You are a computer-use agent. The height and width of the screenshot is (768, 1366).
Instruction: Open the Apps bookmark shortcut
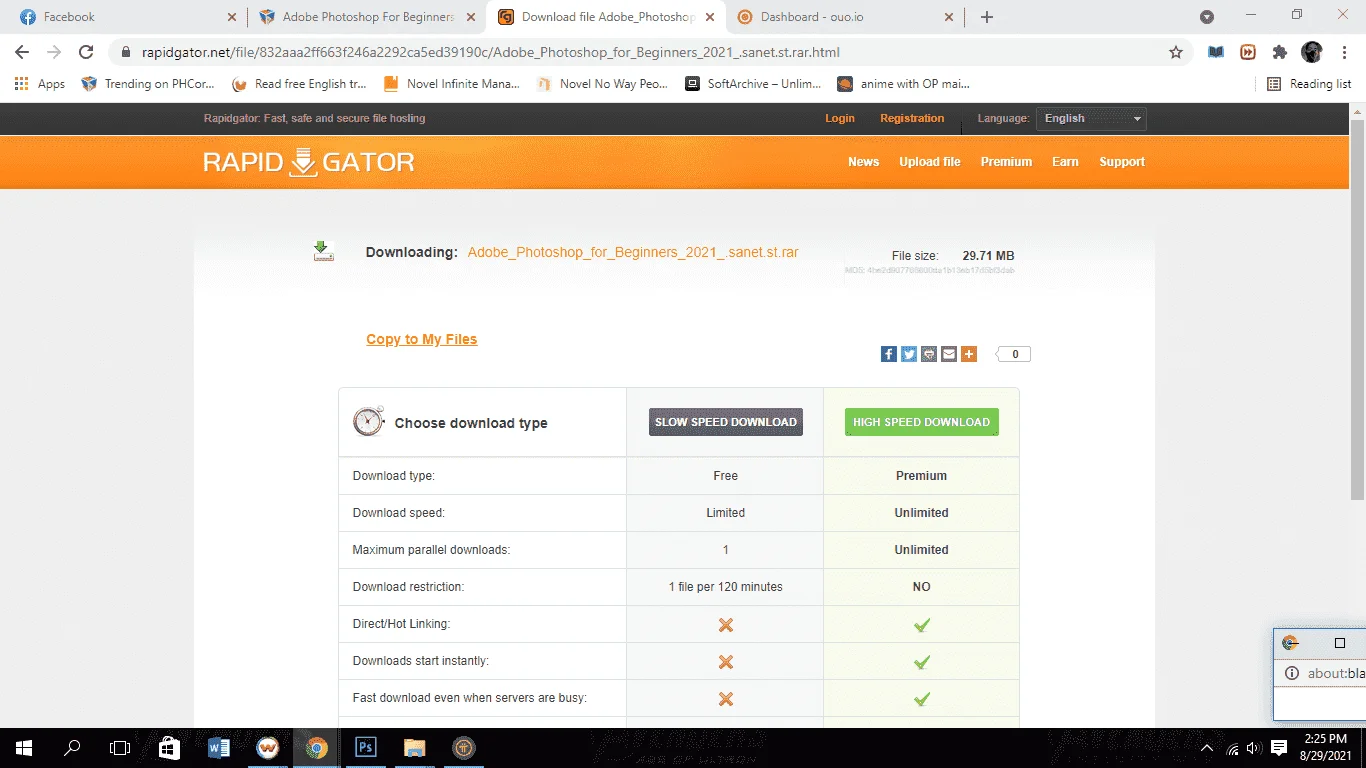pos(40,84)
